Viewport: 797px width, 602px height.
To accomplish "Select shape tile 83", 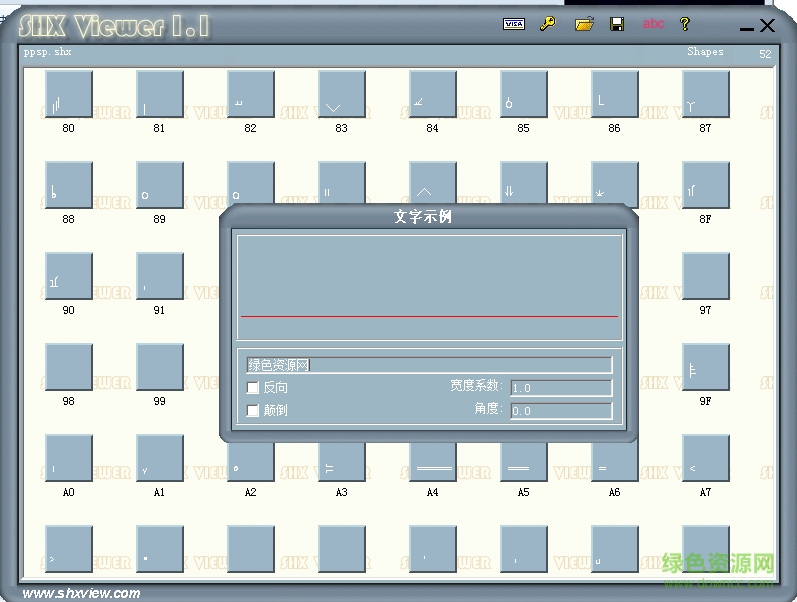I will [342, 94].
